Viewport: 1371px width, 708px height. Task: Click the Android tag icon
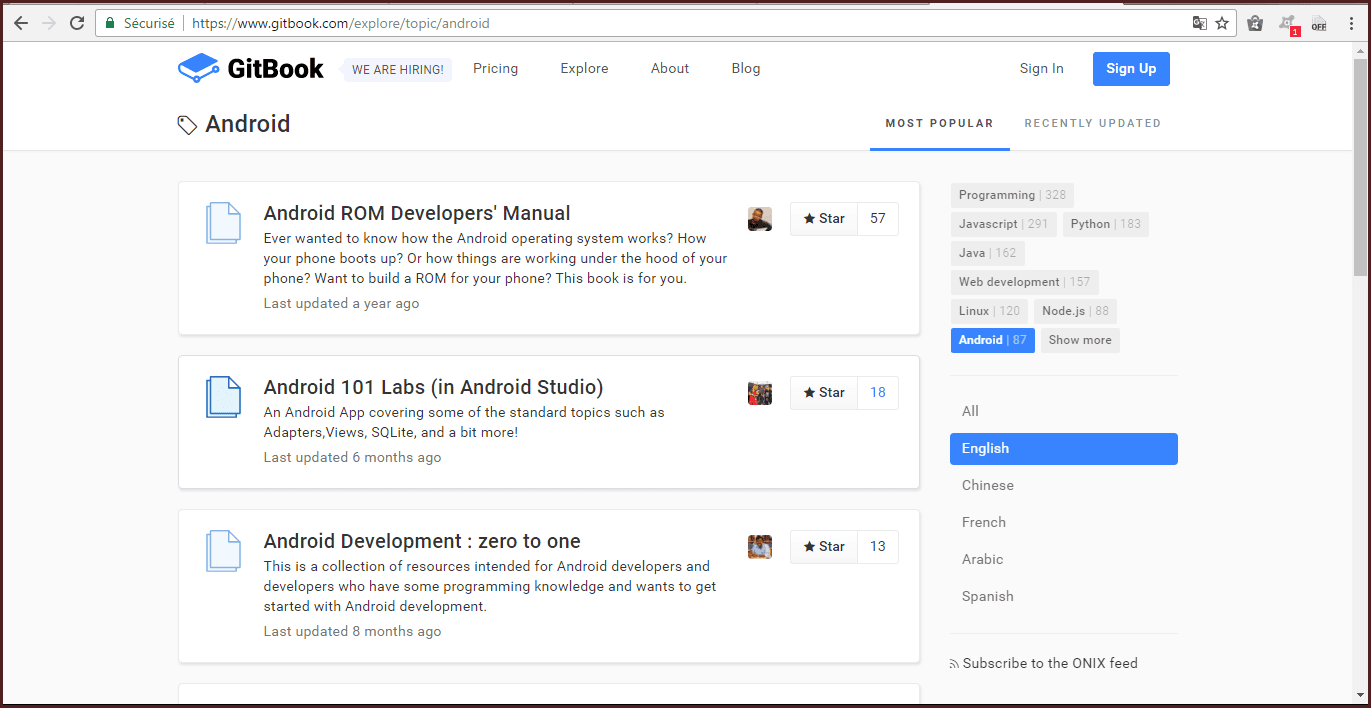(187, 125)
